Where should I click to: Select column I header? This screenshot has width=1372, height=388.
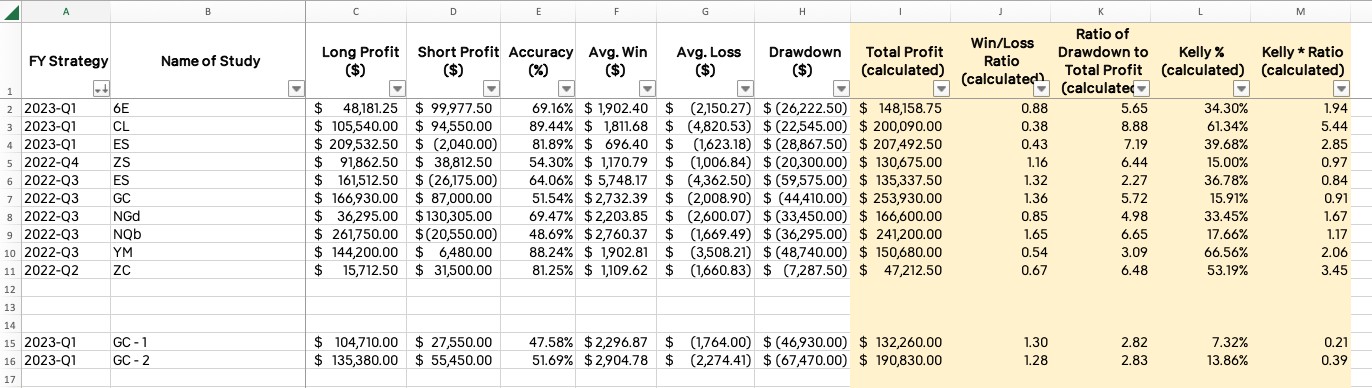pyautogui.click(x=903, y=11)
